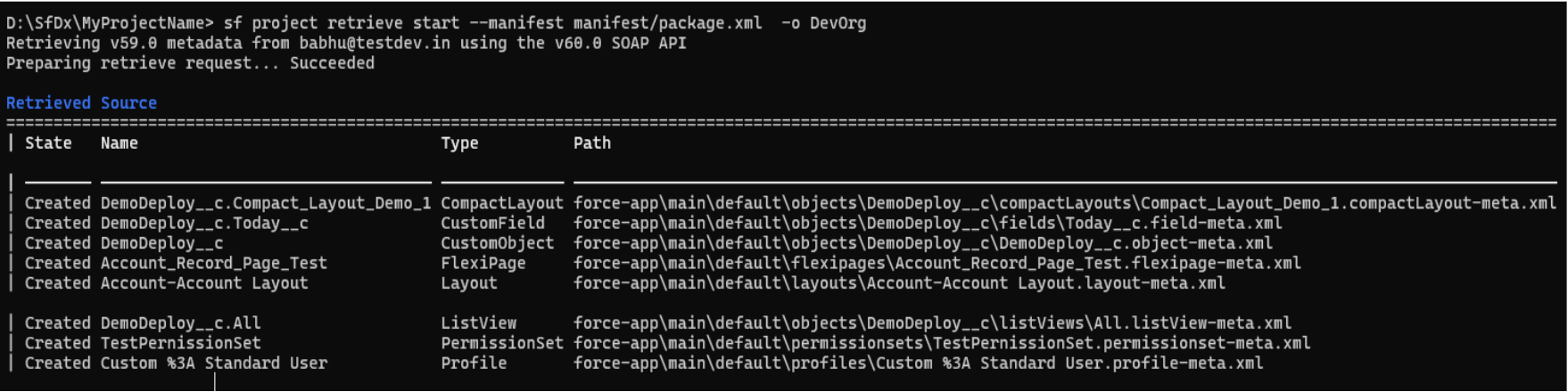Click the DemoDeploy__c.Today__c name entry
The width and height of the screenshot is (1568, 392).
(204, 224)
